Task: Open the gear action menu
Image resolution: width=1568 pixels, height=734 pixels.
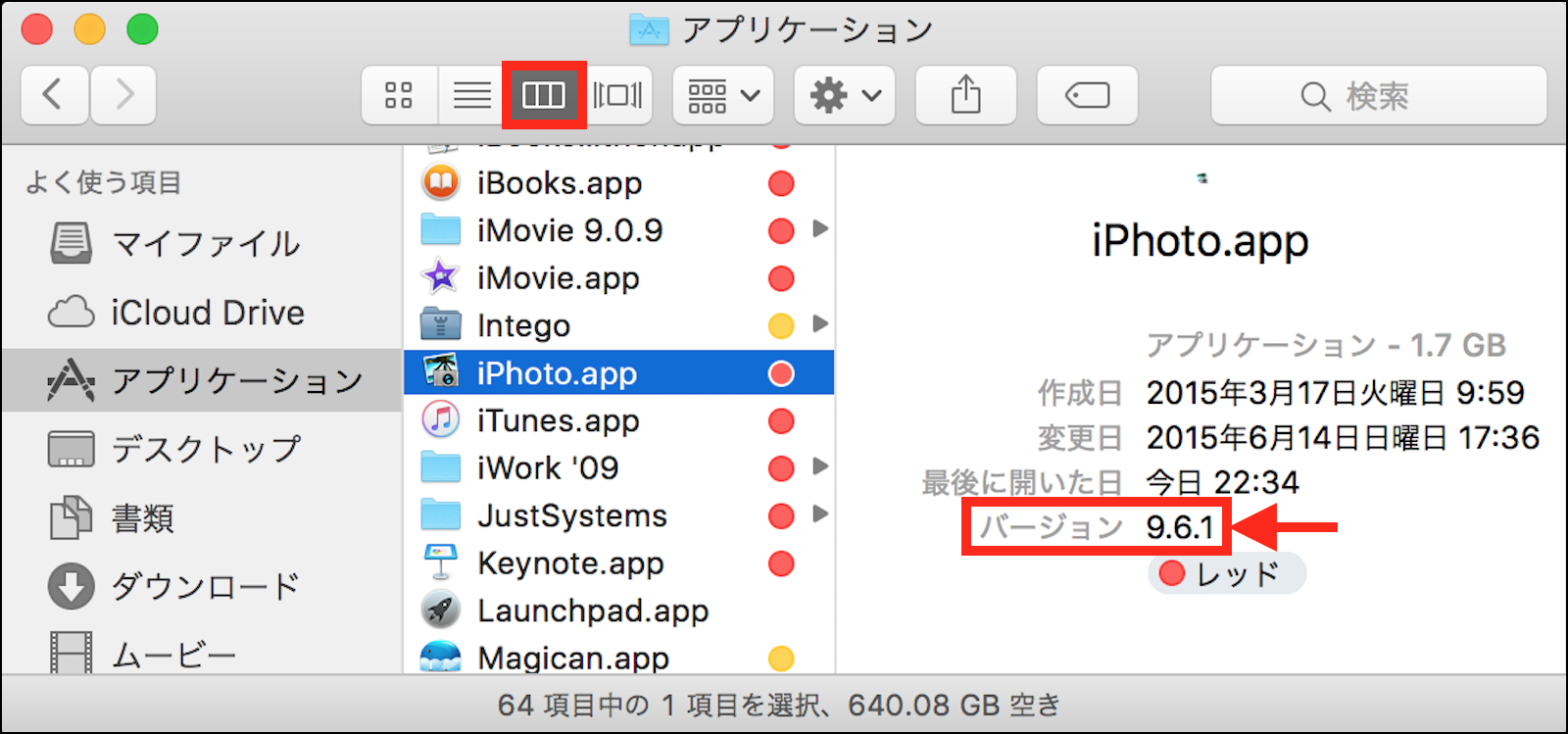Action: point(845,95)
